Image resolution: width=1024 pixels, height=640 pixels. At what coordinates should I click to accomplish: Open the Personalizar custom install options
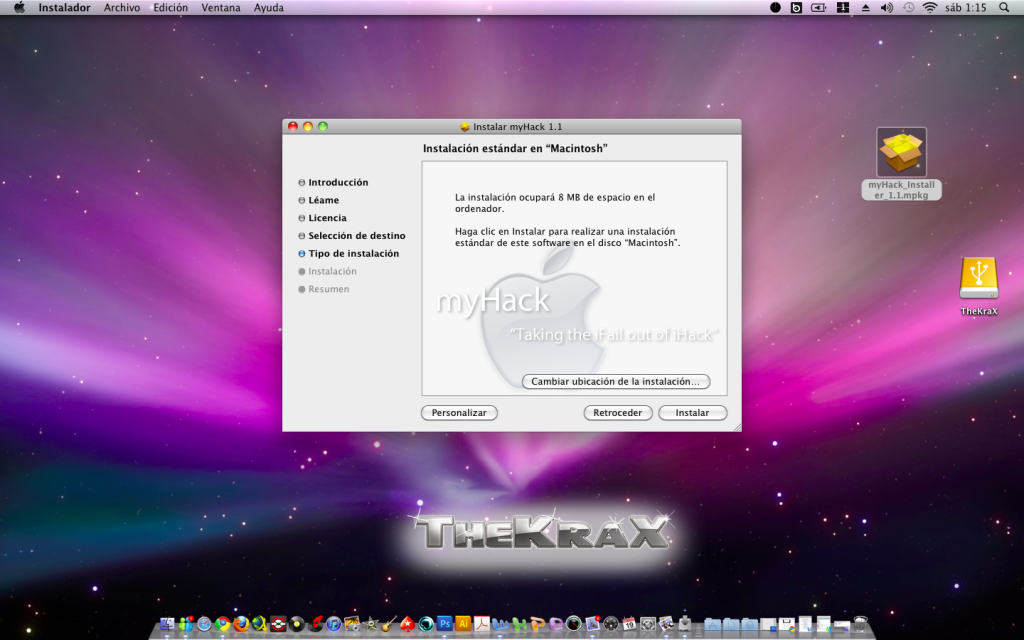[x=459, y=413]
